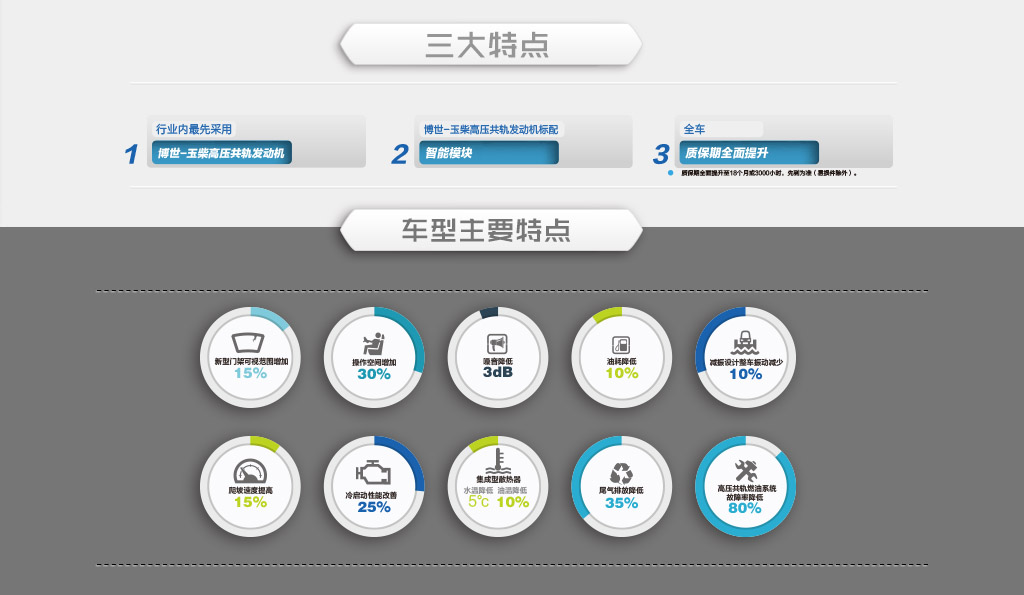The height and width of the screenshot is (595, 1024).
Task: Click the windshield visibility range icon
Action: [249, 342]
